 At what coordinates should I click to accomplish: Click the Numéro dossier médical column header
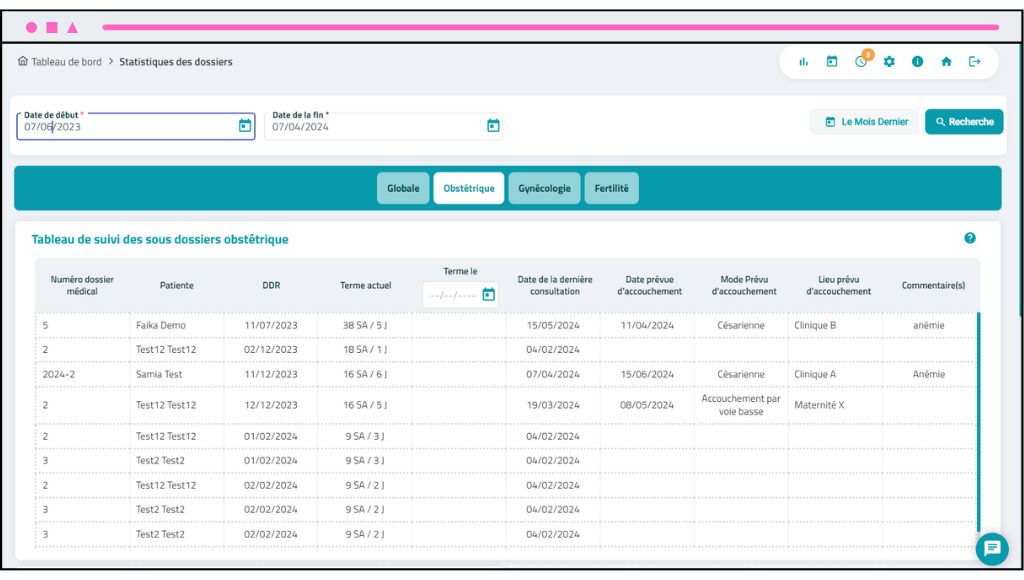click(82, 285)
